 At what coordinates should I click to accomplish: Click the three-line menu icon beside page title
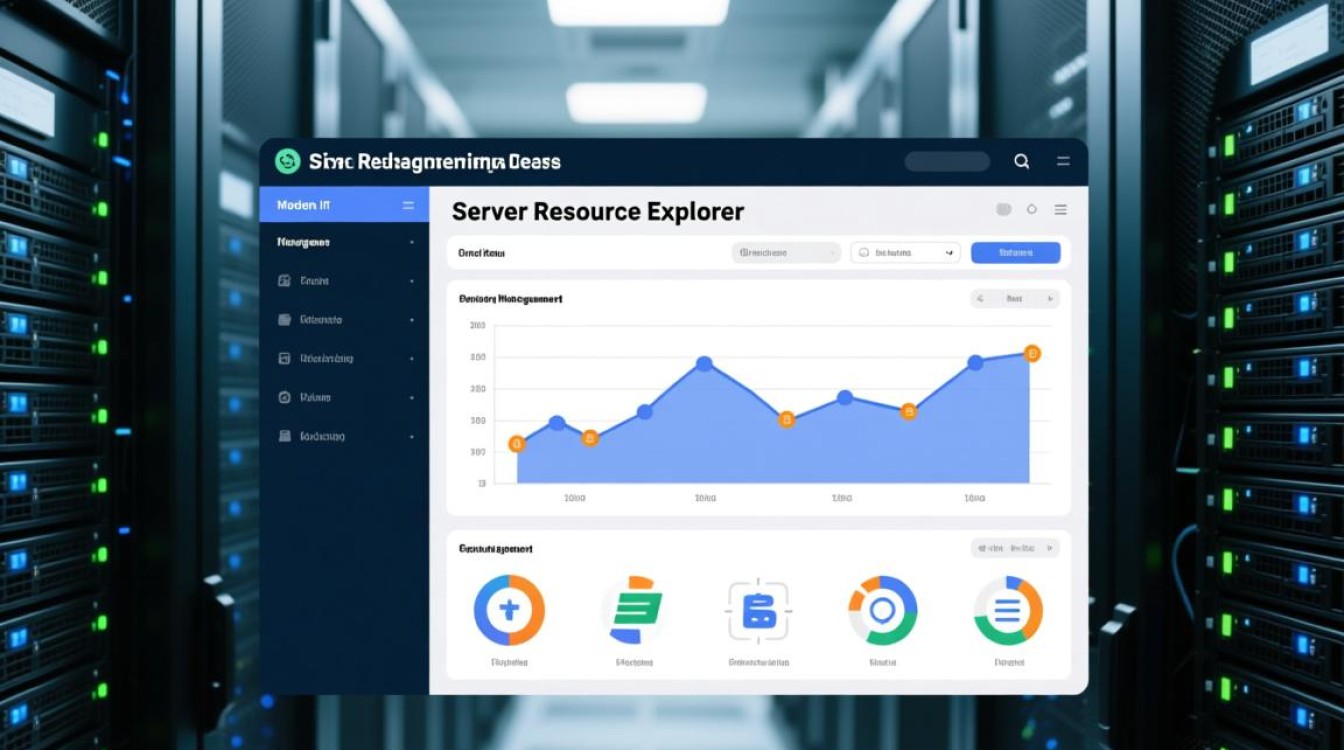coord(1060,210)
